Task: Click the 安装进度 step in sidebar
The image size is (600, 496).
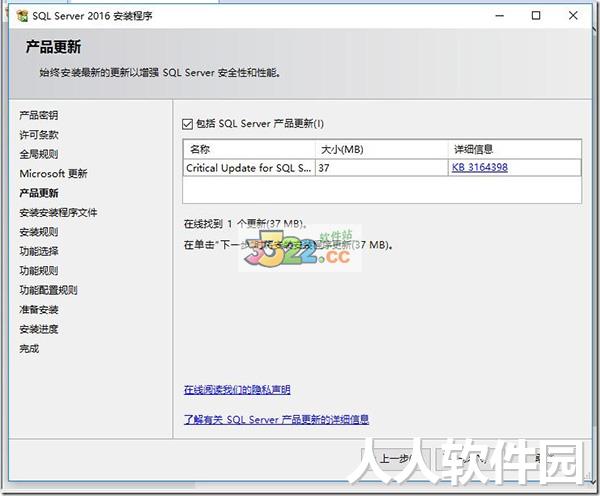Action: click(39, 329)
